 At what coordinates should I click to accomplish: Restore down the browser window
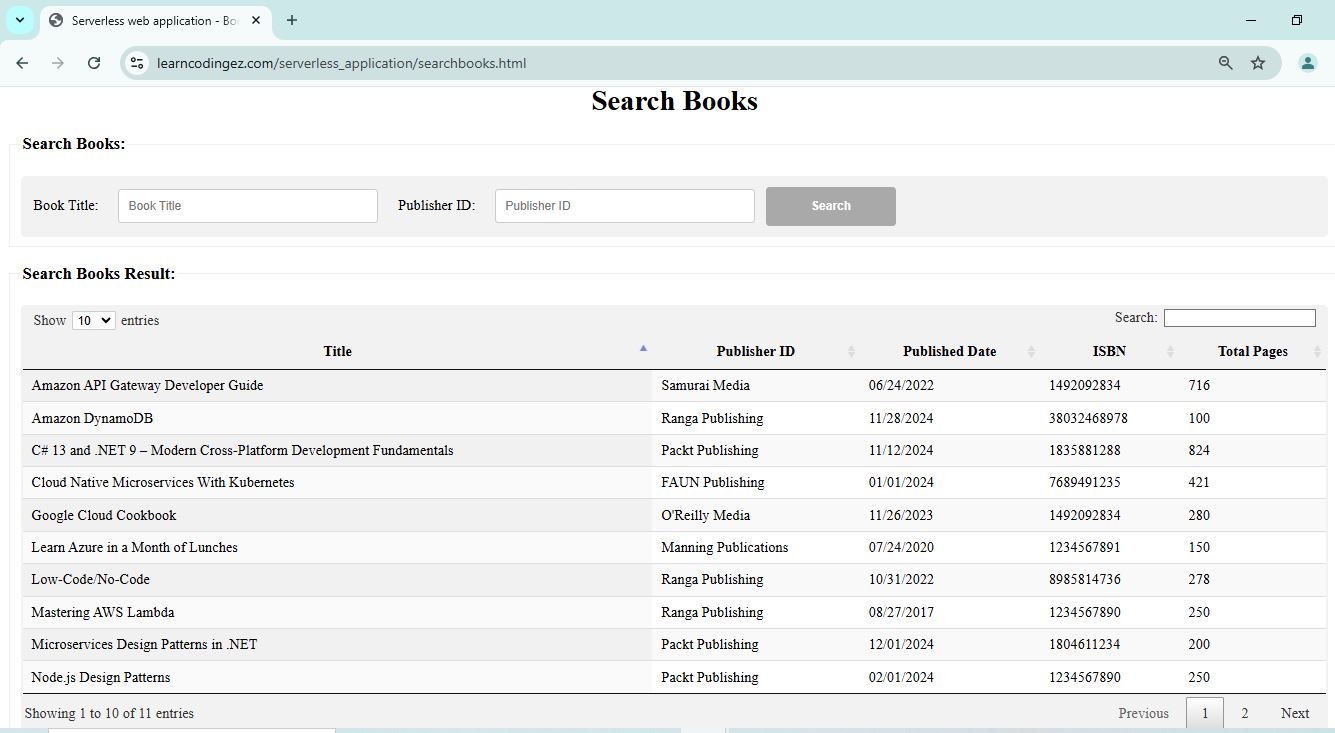point(1297,20)
